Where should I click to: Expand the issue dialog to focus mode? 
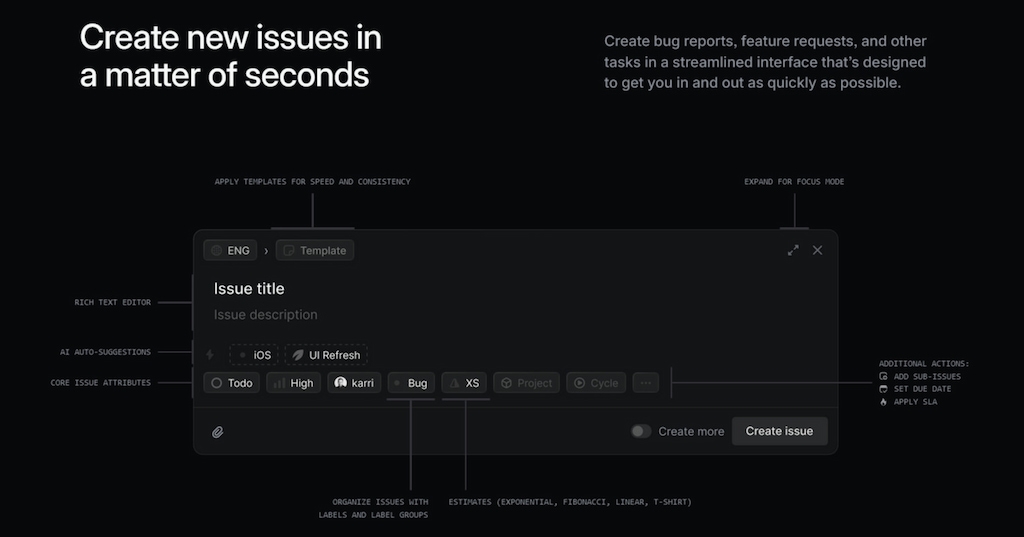pyautogui.click(x=793, y=250)
